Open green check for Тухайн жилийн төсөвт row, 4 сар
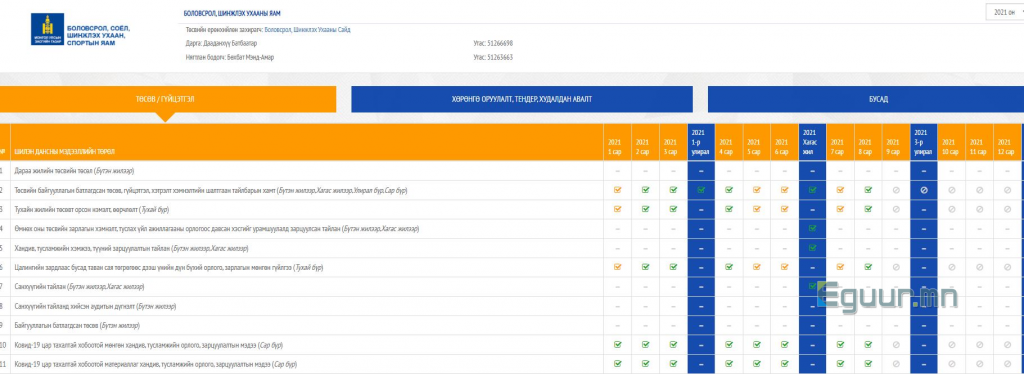 [729, 210]
